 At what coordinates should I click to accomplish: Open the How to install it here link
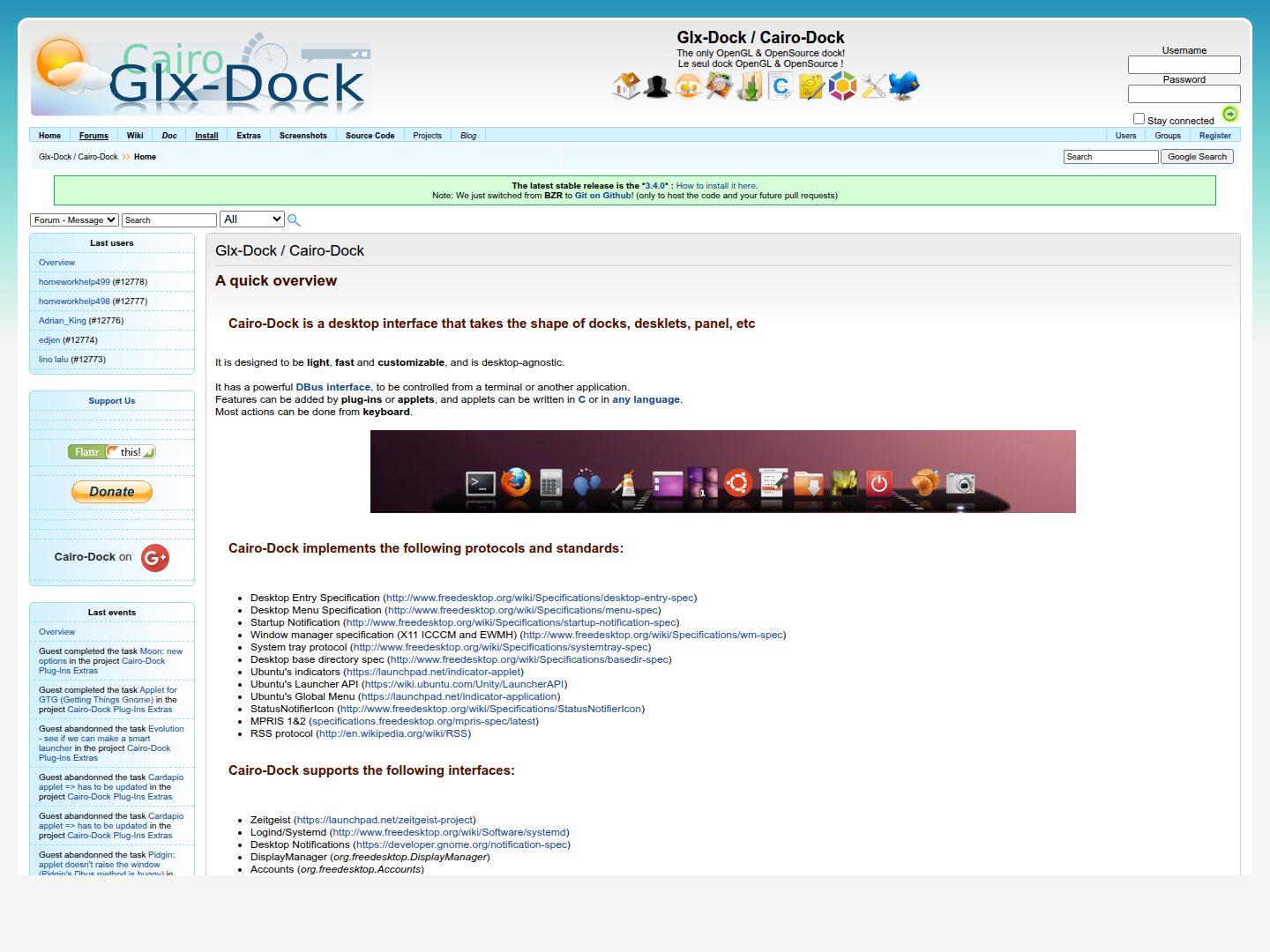[716, 186]
